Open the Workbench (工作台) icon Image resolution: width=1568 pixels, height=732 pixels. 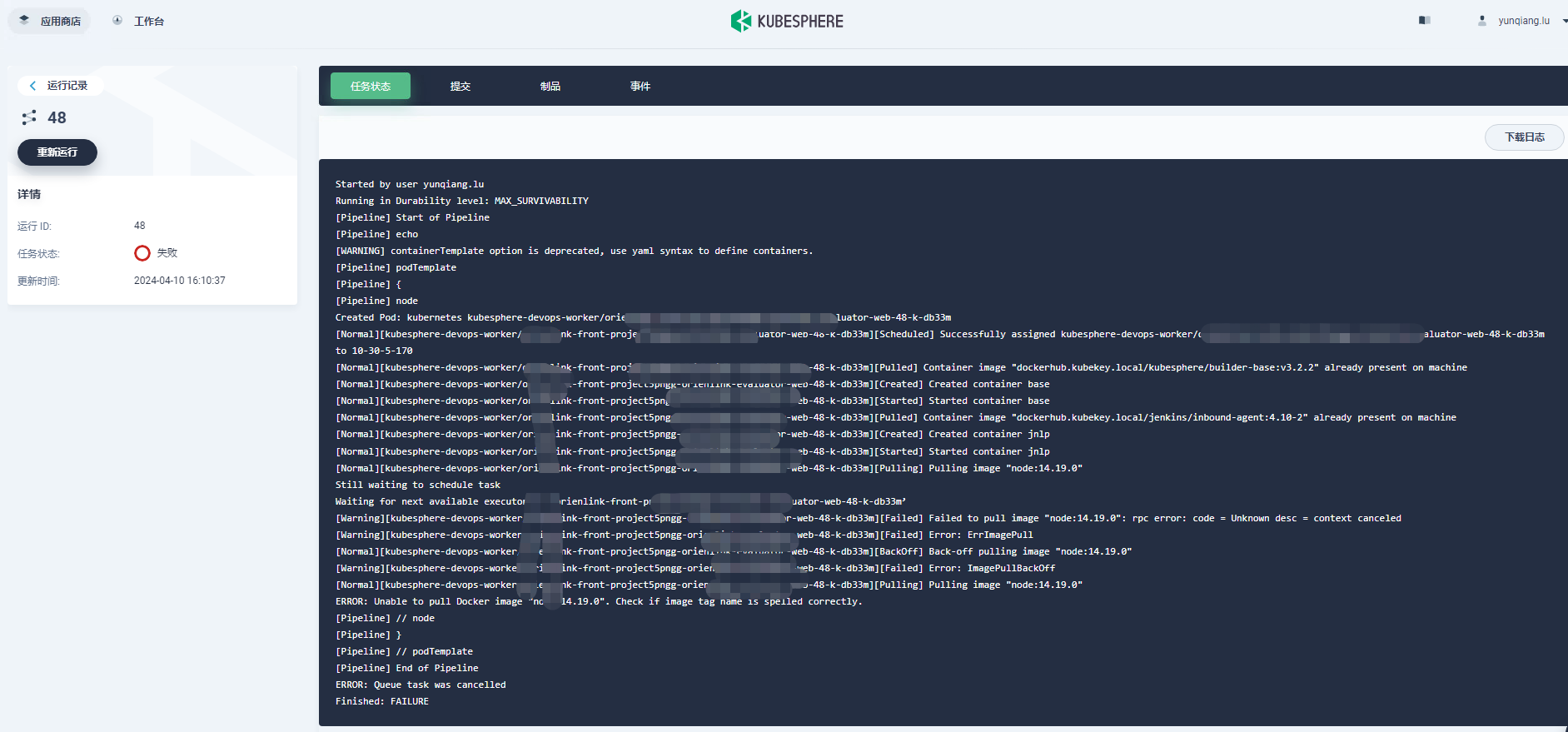point(117,20)
